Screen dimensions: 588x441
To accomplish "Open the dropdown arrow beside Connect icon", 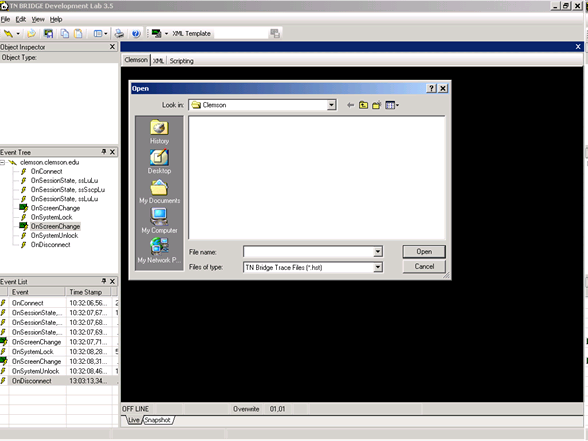I will tap(18, 34).
